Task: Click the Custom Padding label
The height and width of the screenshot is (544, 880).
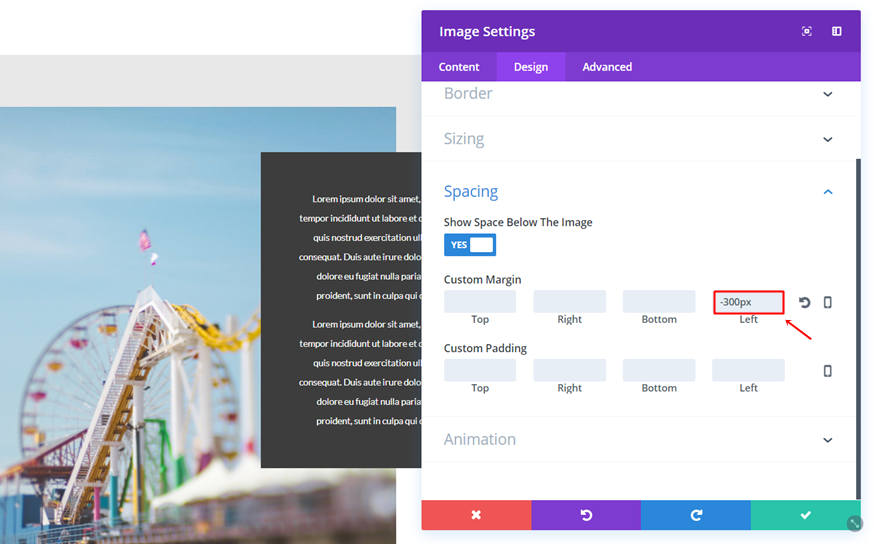Action: pyautogui.click(x=485, y=348)
